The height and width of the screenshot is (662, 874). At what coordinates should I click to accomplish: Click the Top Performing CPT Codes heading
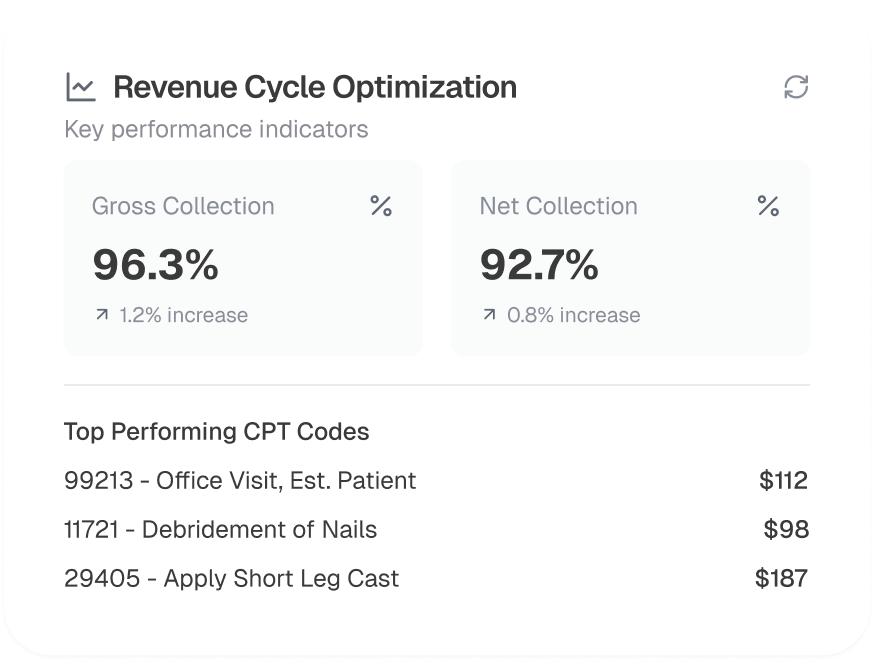[216, 432]
